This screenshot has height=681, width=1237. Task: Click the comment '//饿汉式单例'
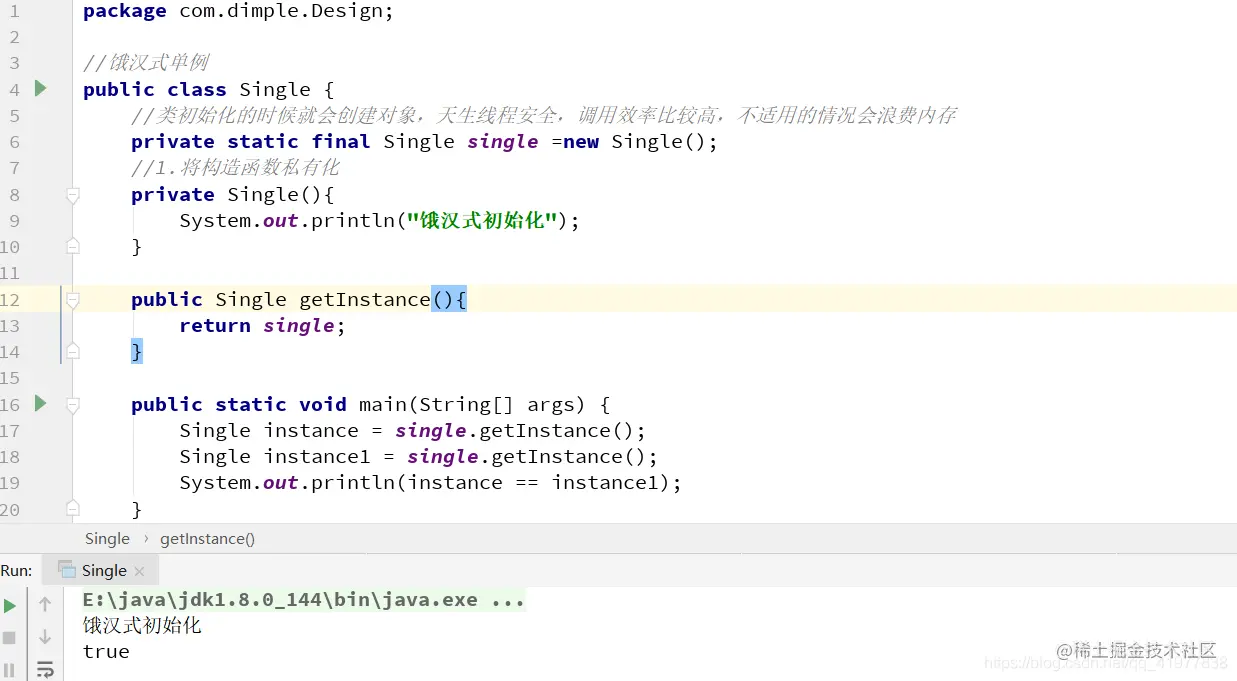[x=146, y=63]
